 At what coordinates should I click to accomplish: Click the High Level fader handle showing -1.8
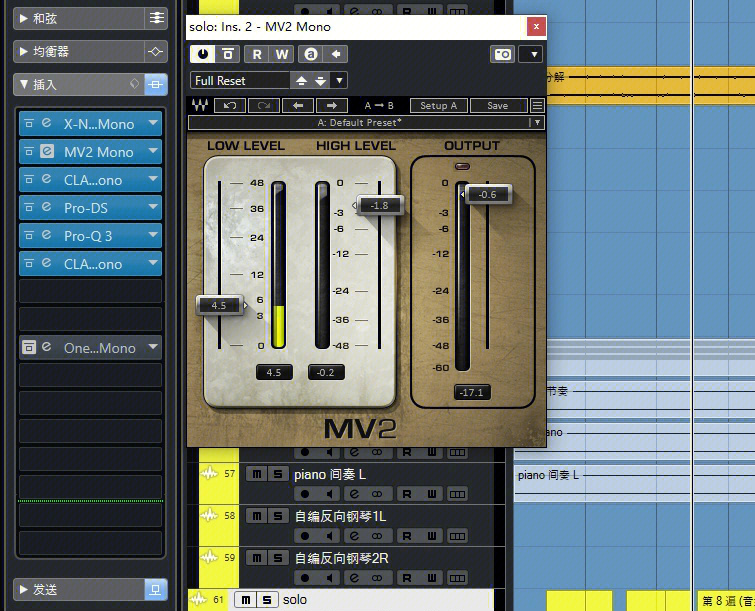coord(379,206)
